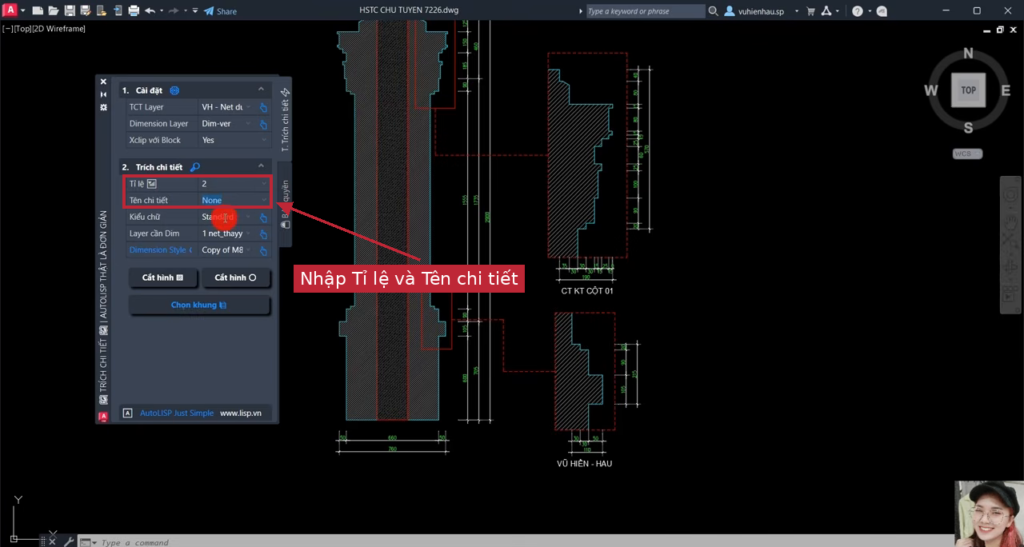Click the Save to Web & Mobile icon
The image size is (1024, 547).
[x=118, y=11]
